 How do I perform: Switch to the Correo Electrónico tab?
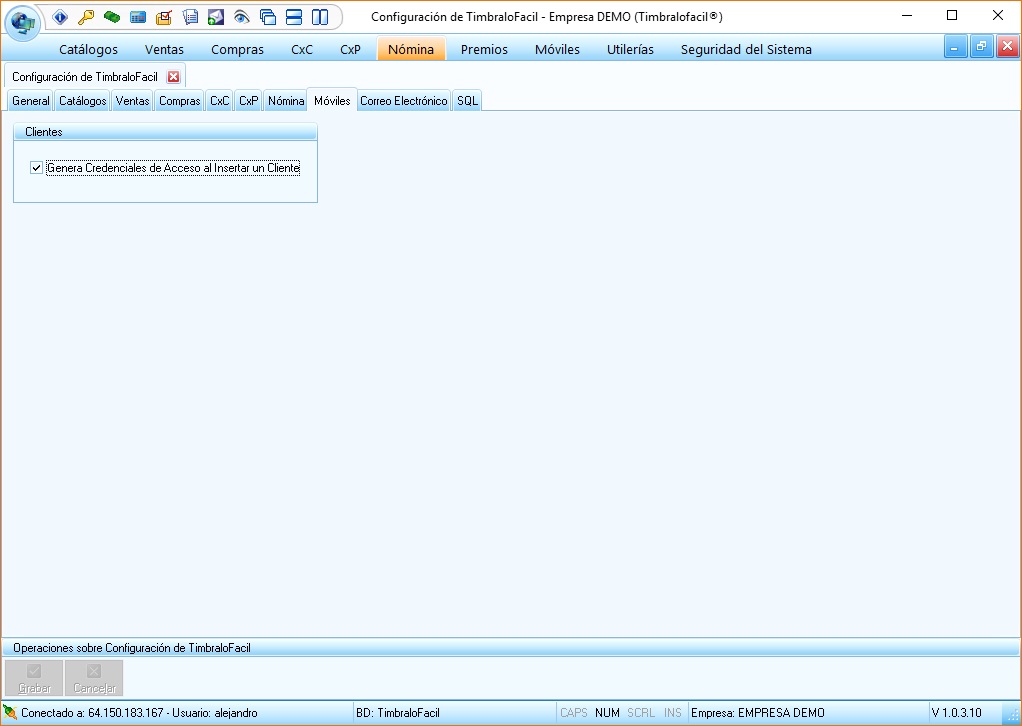pos(403,101)
